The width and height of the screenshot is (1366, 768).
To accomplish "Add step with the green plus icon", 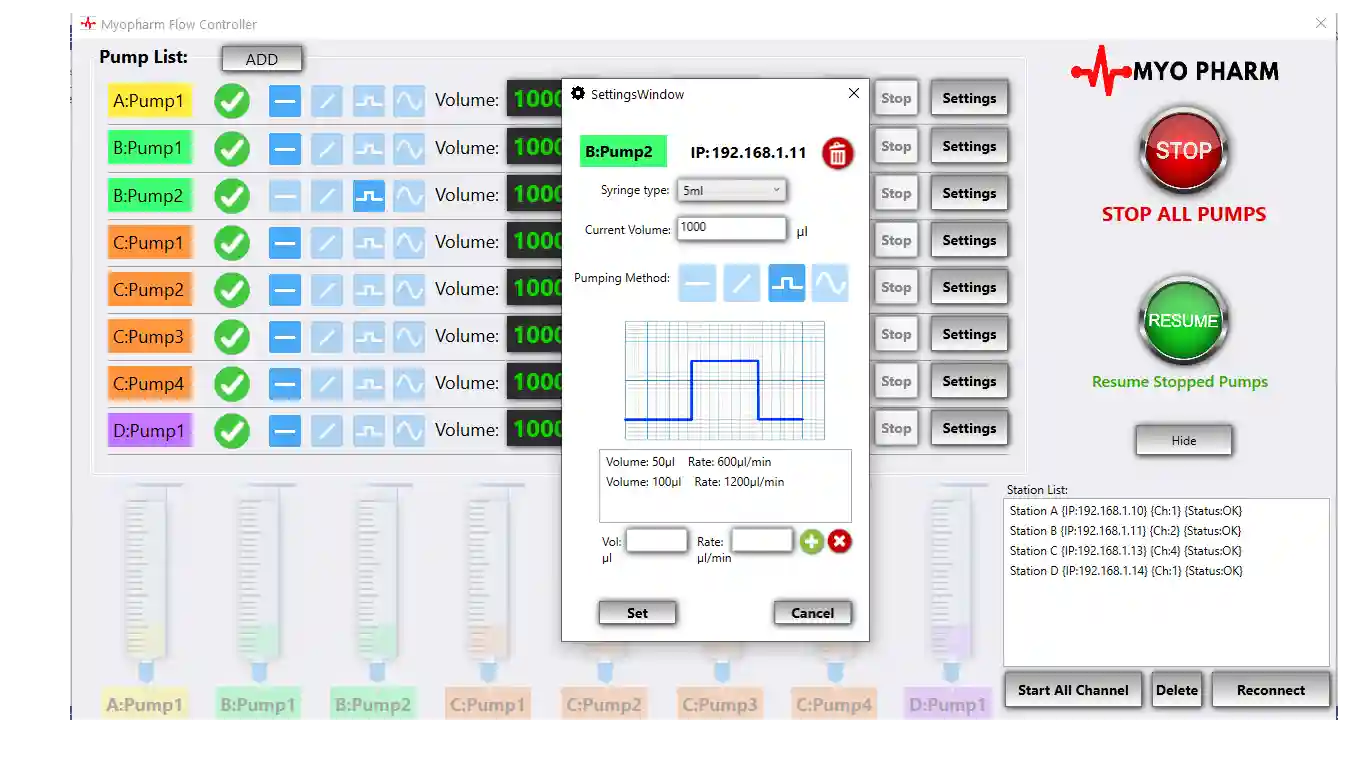I will pos(811,542).
